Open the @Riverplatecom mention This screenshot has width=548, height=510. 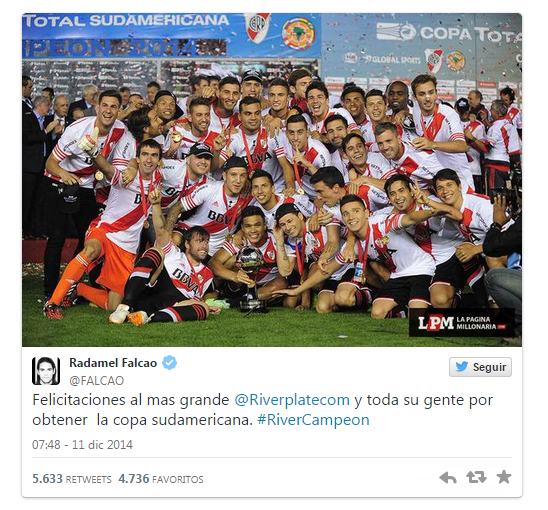292,400
